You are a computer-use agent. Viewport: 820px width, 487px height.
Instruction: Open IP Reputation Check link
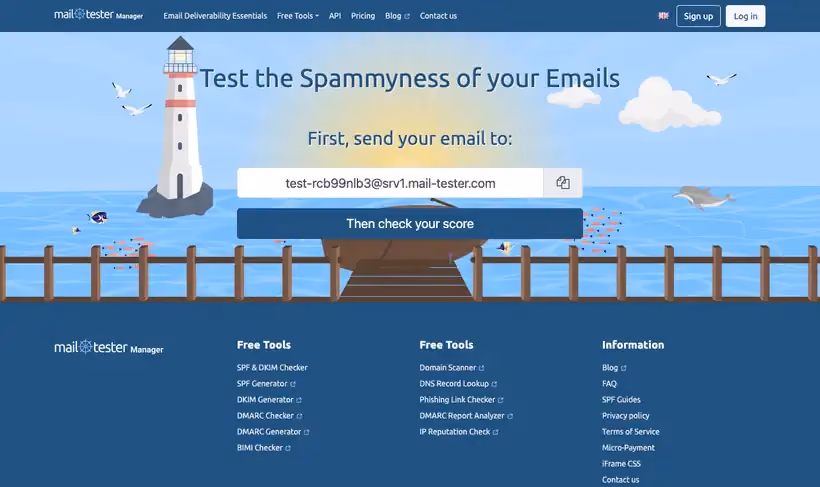tap(458, 432)
